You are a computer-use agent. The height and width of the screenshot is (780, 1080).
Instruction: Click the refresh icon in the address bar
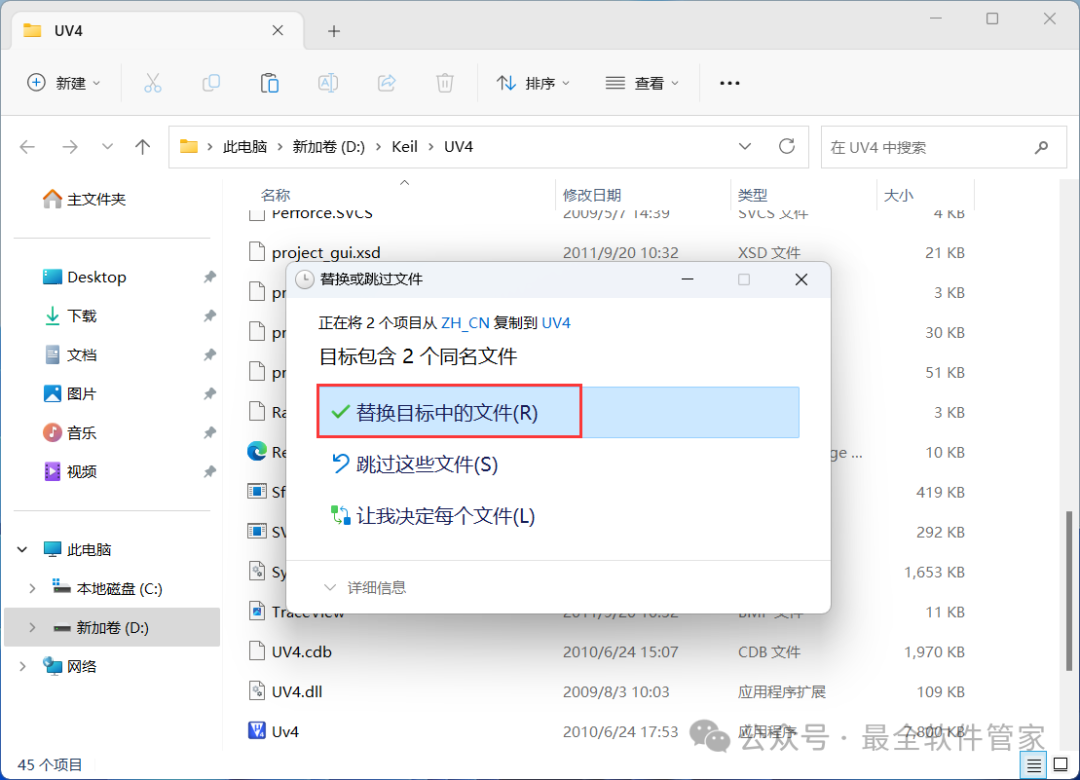789,146
